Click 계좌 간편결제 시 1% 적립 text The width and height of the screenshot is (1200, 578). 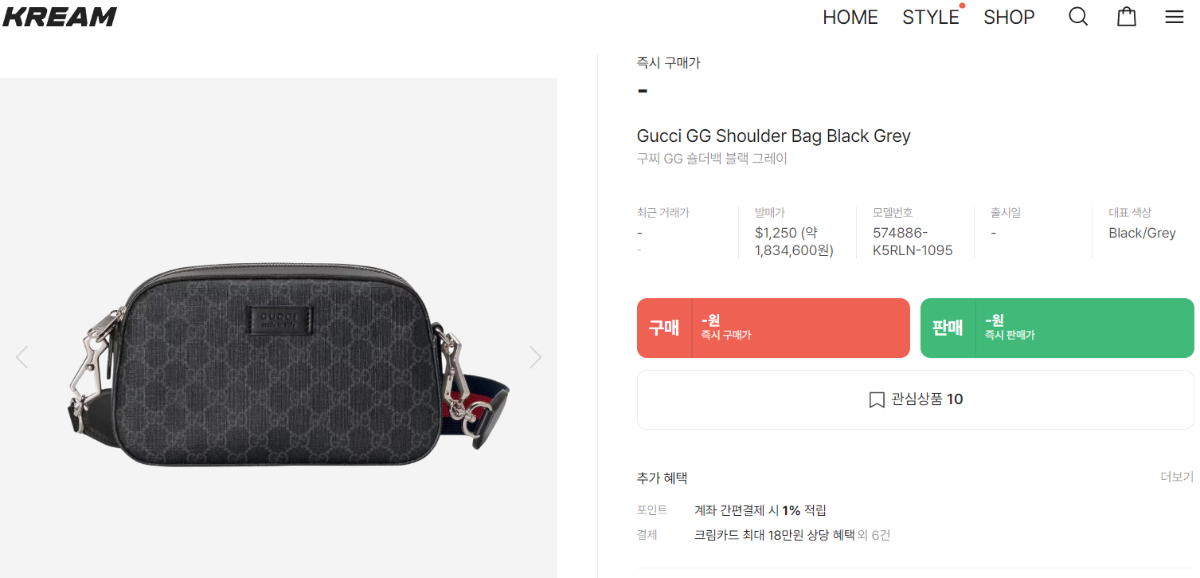click(x=760, y=510)
